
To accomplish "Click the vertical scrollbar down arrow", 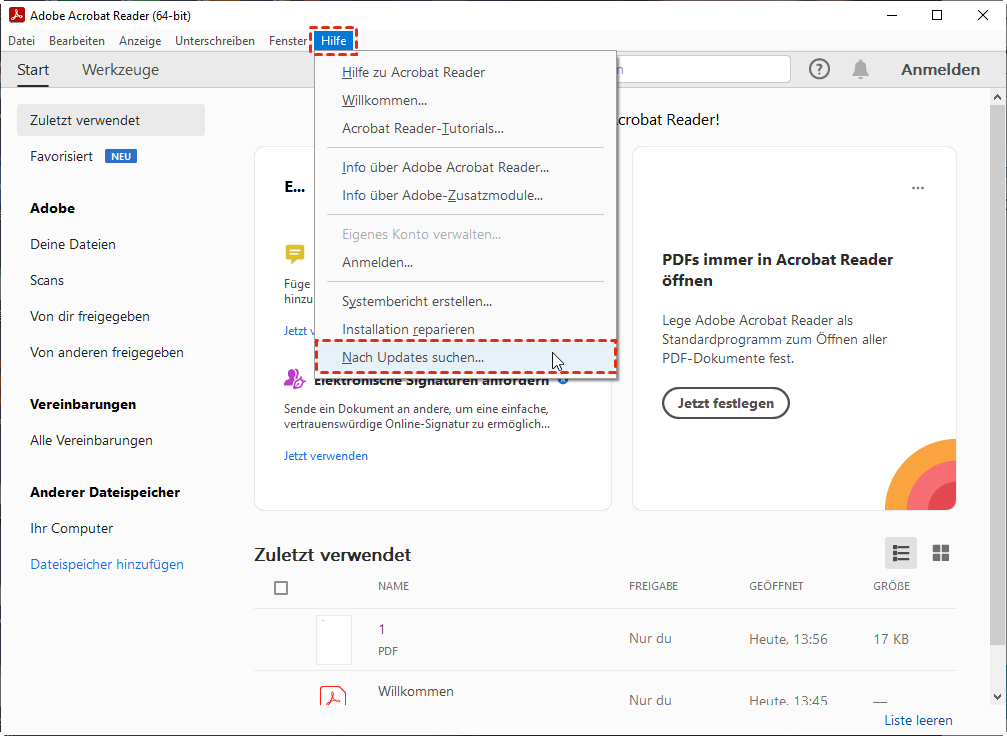I will tap(997, 697).
